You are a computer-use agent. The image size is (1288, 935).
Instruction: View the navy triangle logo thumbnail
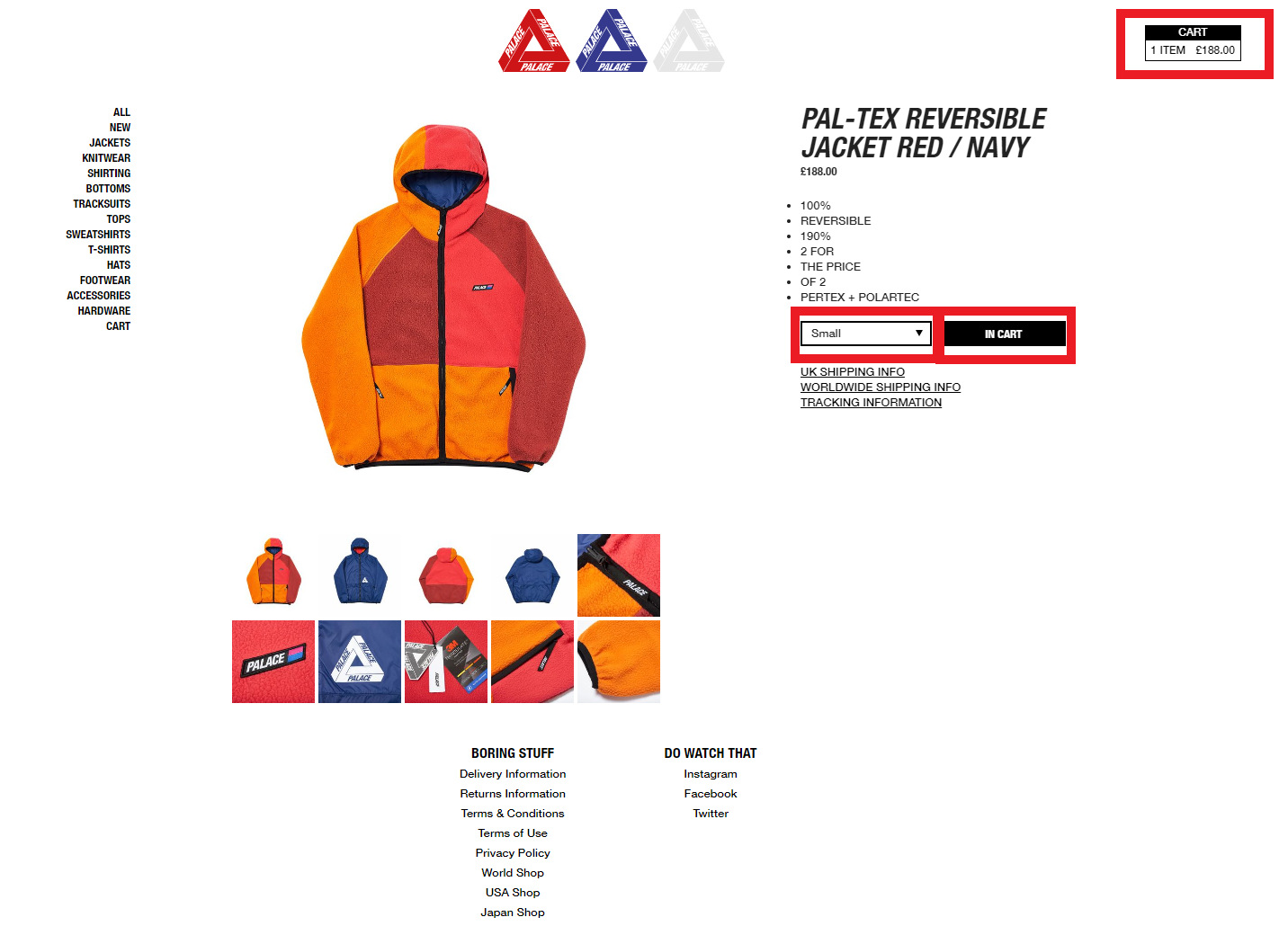pyautogui.click(x=360, y=662)
